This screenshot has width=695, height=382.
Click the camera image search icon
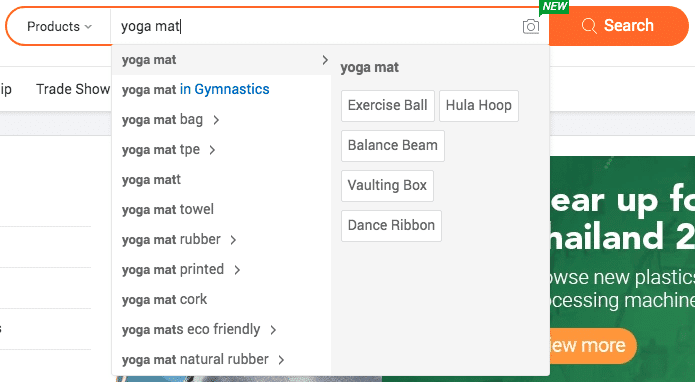click(531, 27)
